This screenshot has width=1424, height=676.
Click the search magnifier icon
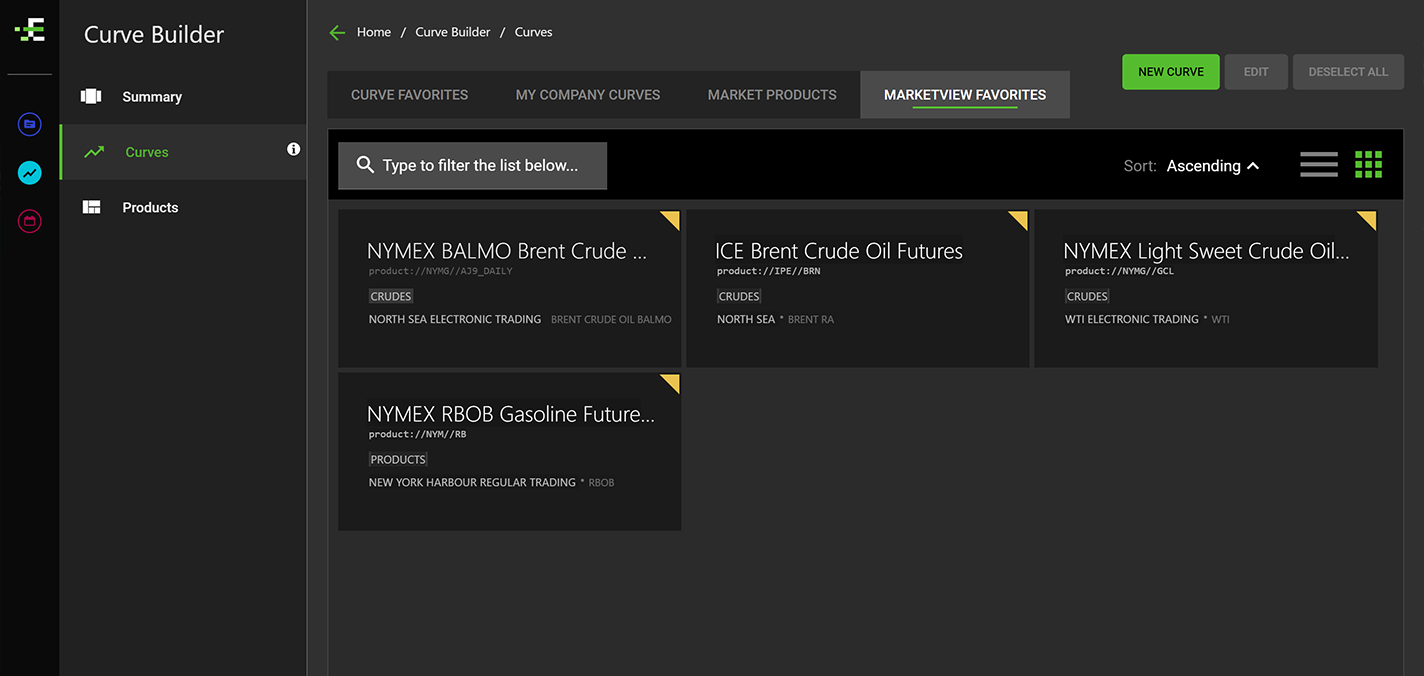coord(365,165)
